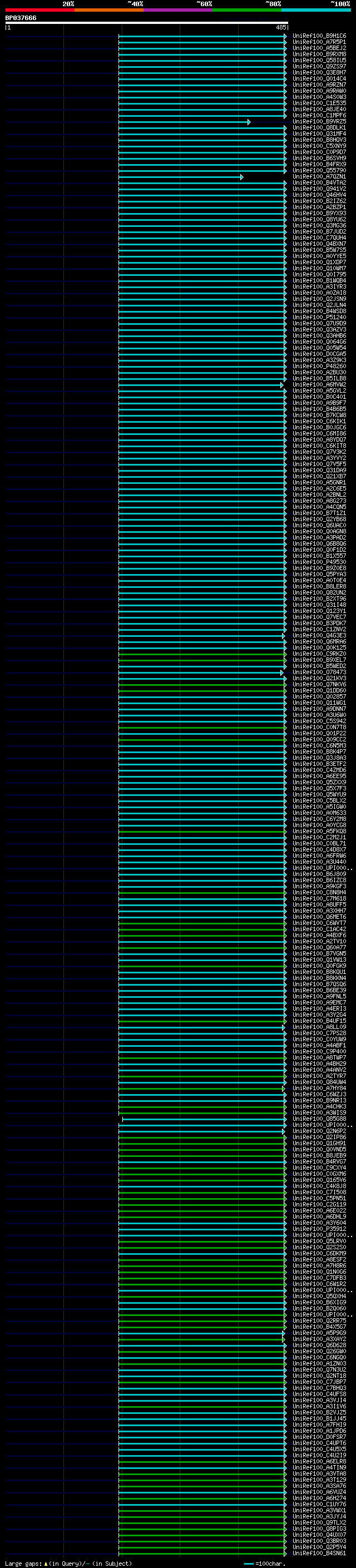Click the UniRef100_B6J809 label
The image size is (356, 1568).
319,874
